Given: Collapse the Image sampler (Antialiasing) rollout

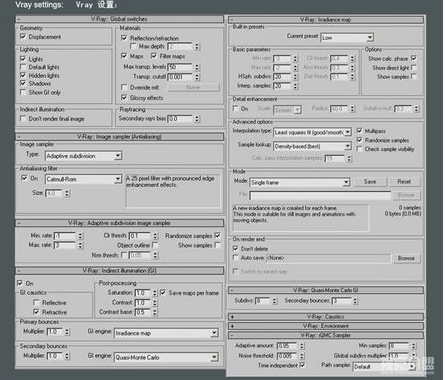Looking at the screenshot, I should pos(119,137).
